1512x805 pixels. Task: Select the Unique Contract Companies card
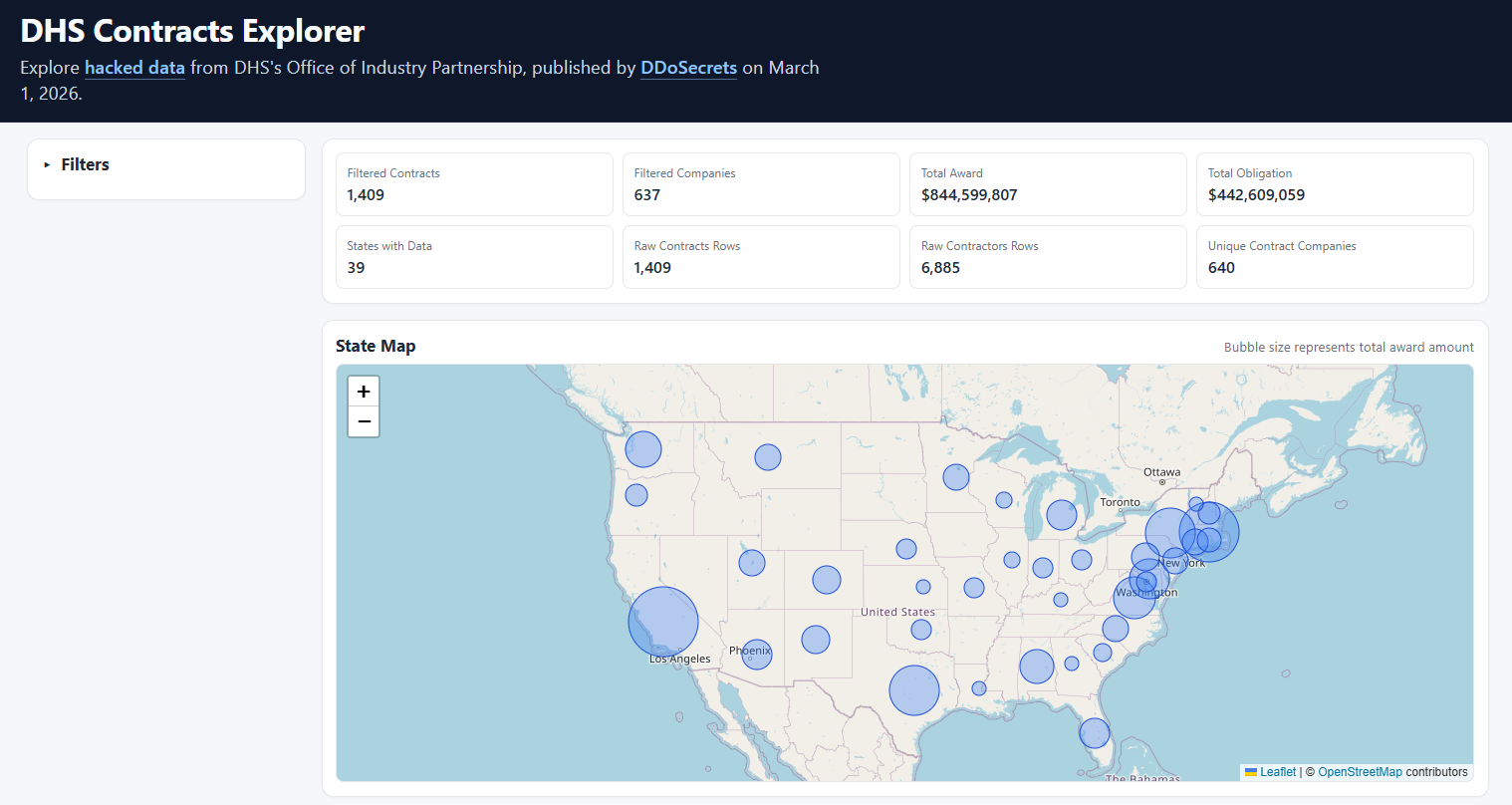pyautogui.click(x=1335, y=257)
